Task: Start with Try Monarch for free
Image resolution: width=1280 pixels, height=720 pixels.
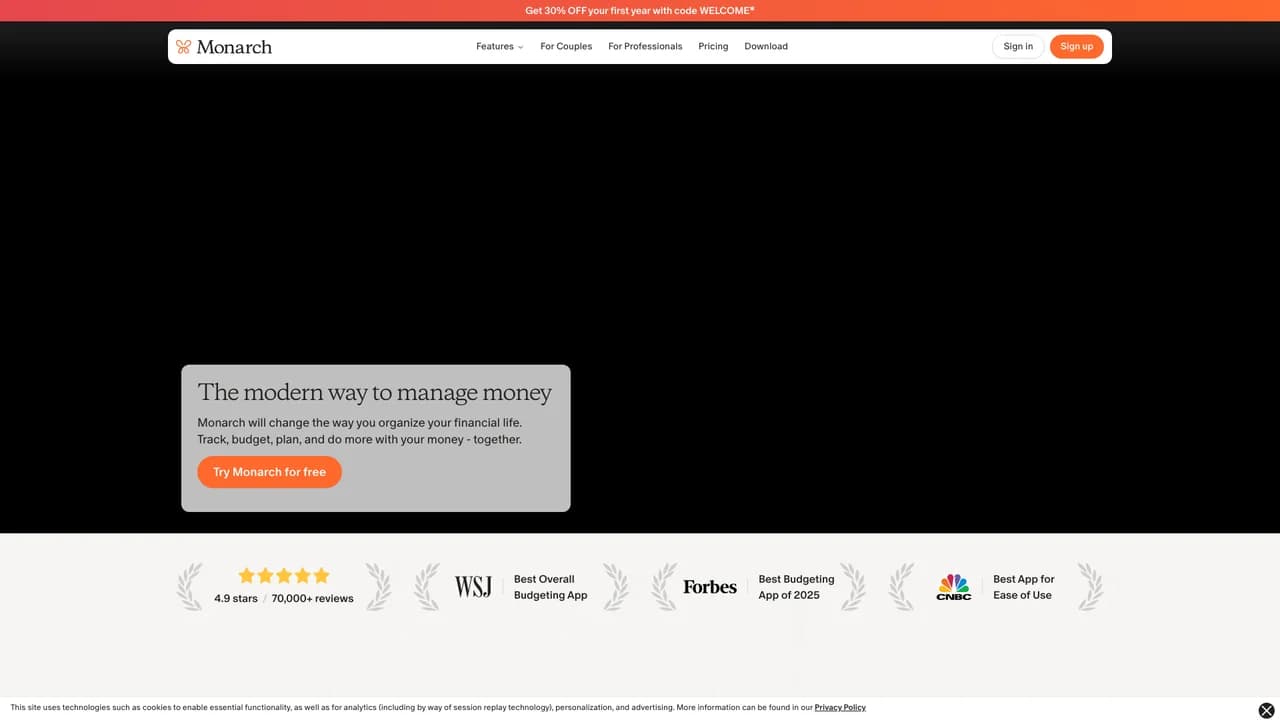Action: click(x=269, y=472)
